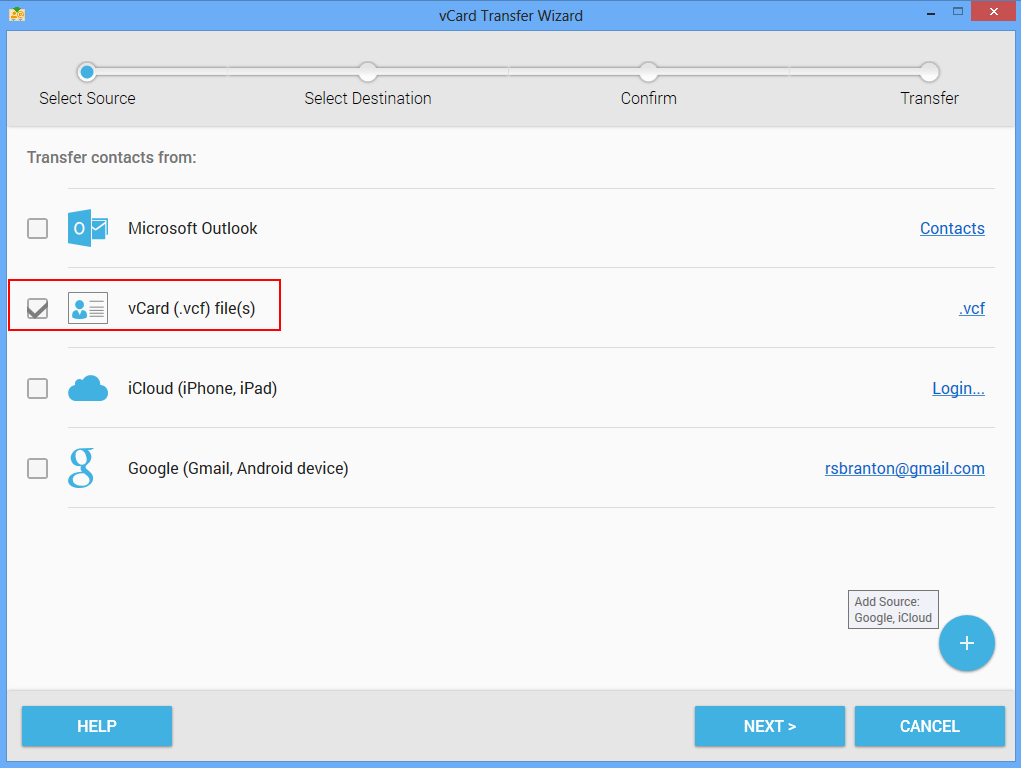Click the iCloud cloud icon
The height and width of the screenshot is (768, 1021).
(x=87, y=388)
